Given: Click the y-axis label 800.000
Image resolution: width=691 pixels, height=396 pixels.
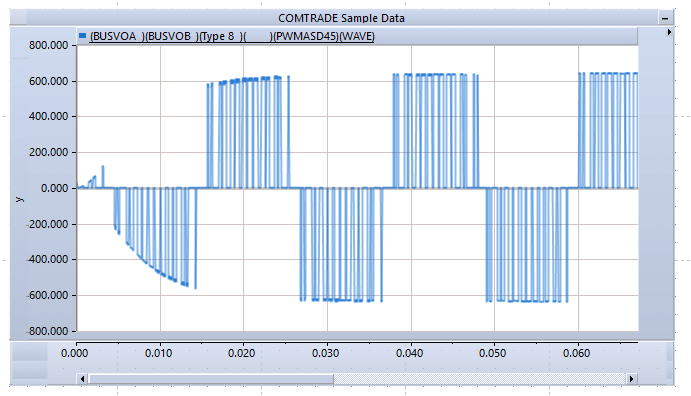Looking at the screenshot, I should click(x=48, y=45).
